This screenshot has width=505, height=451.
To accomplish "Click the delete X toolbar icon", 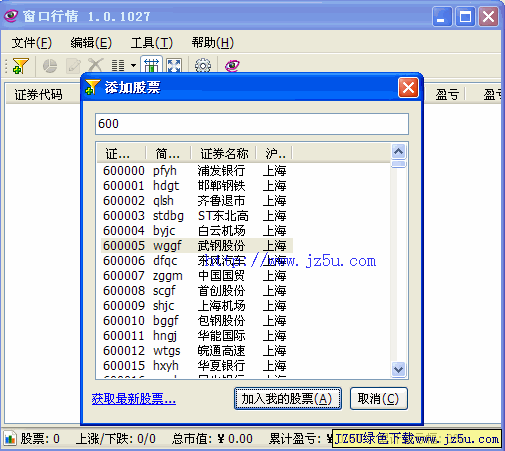I will tap(95, 66).
